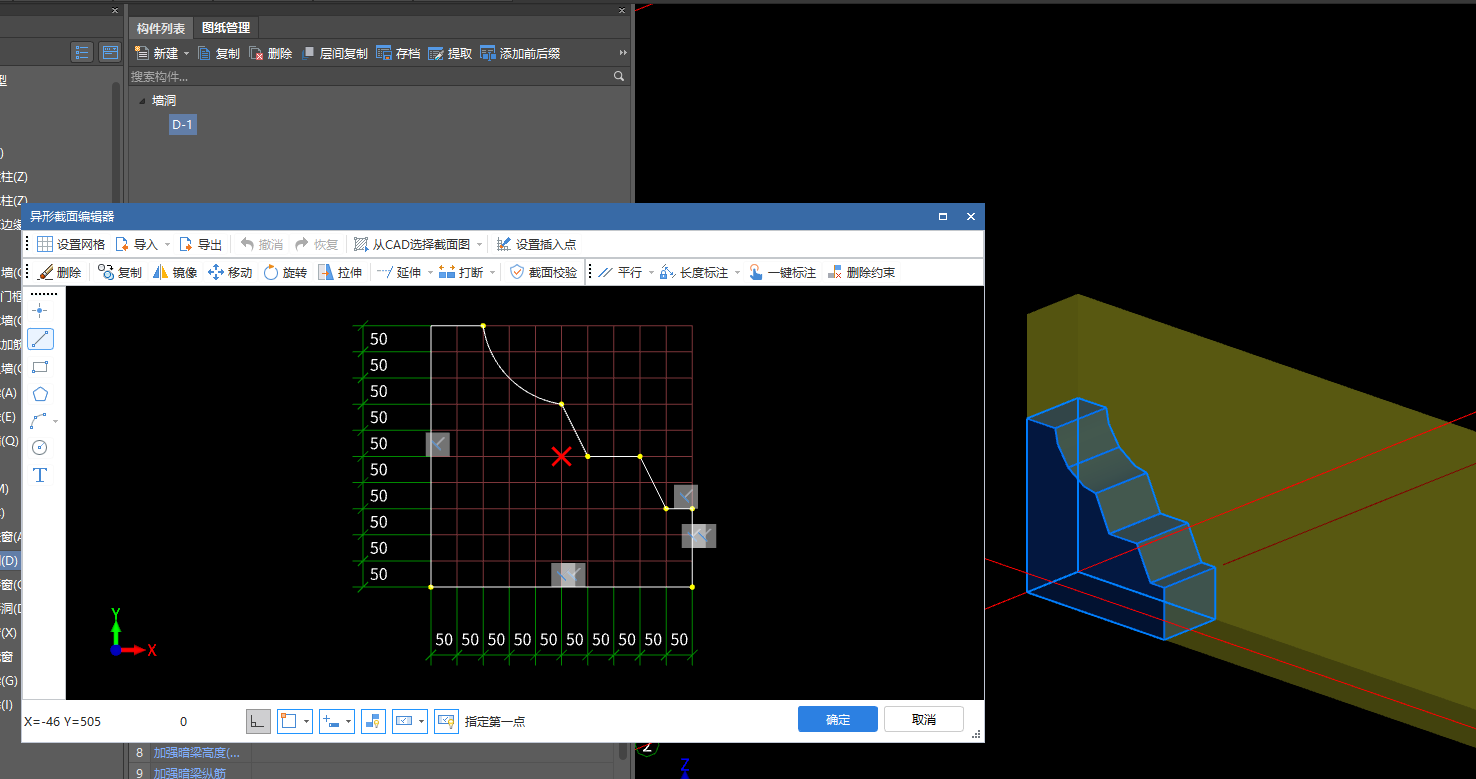The image size is (1476, 779).
Task: Open the 导入 dropdown arrow
Action: click(x=167, y=244)
